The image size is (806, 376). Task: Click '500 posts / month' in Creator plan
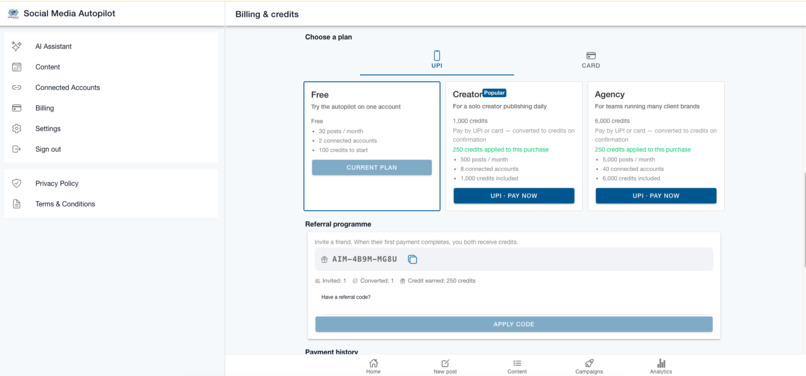(484, 159)
